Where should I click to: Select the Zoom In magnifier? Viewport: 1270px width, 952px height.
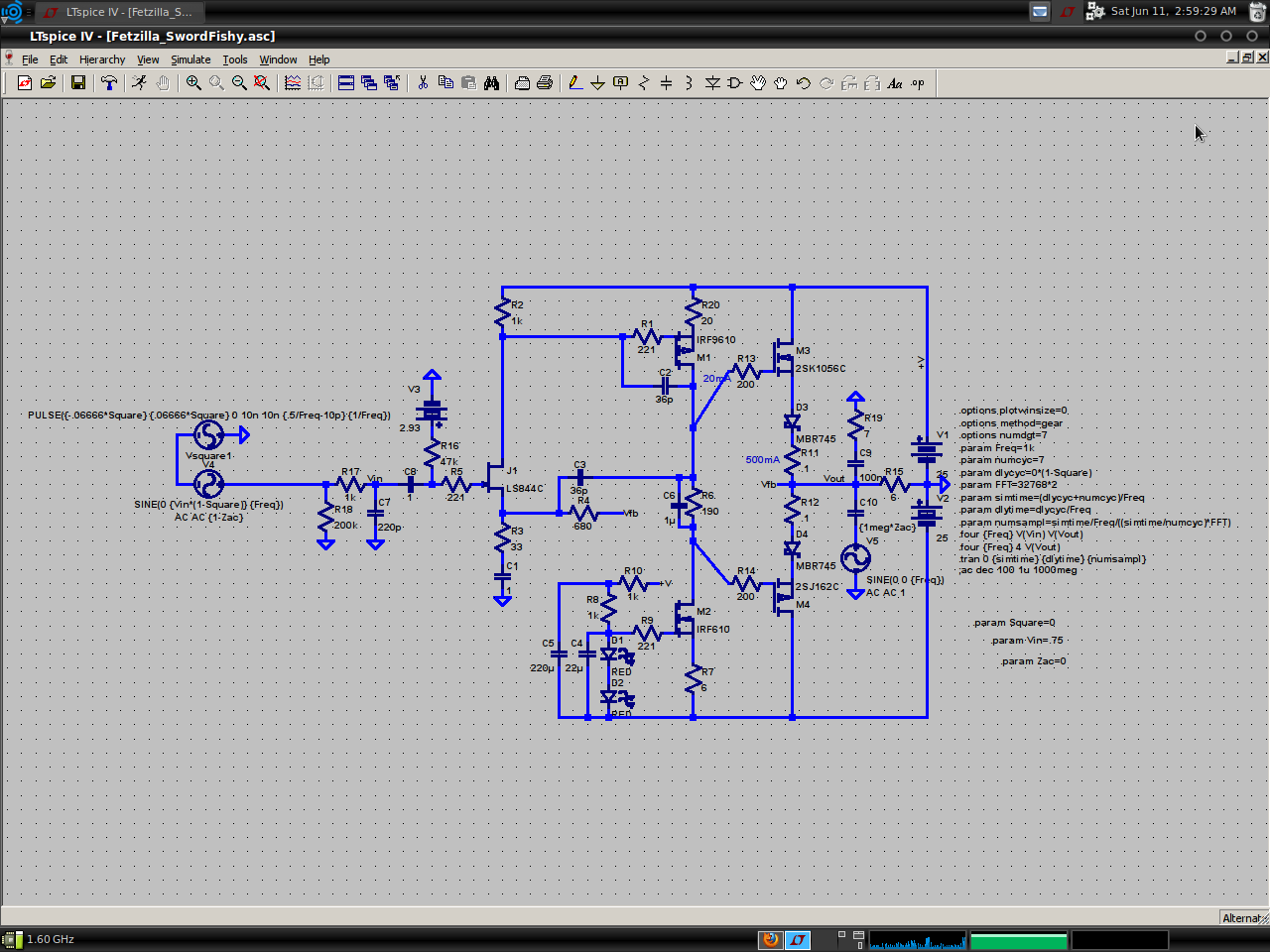pos(193,83)
